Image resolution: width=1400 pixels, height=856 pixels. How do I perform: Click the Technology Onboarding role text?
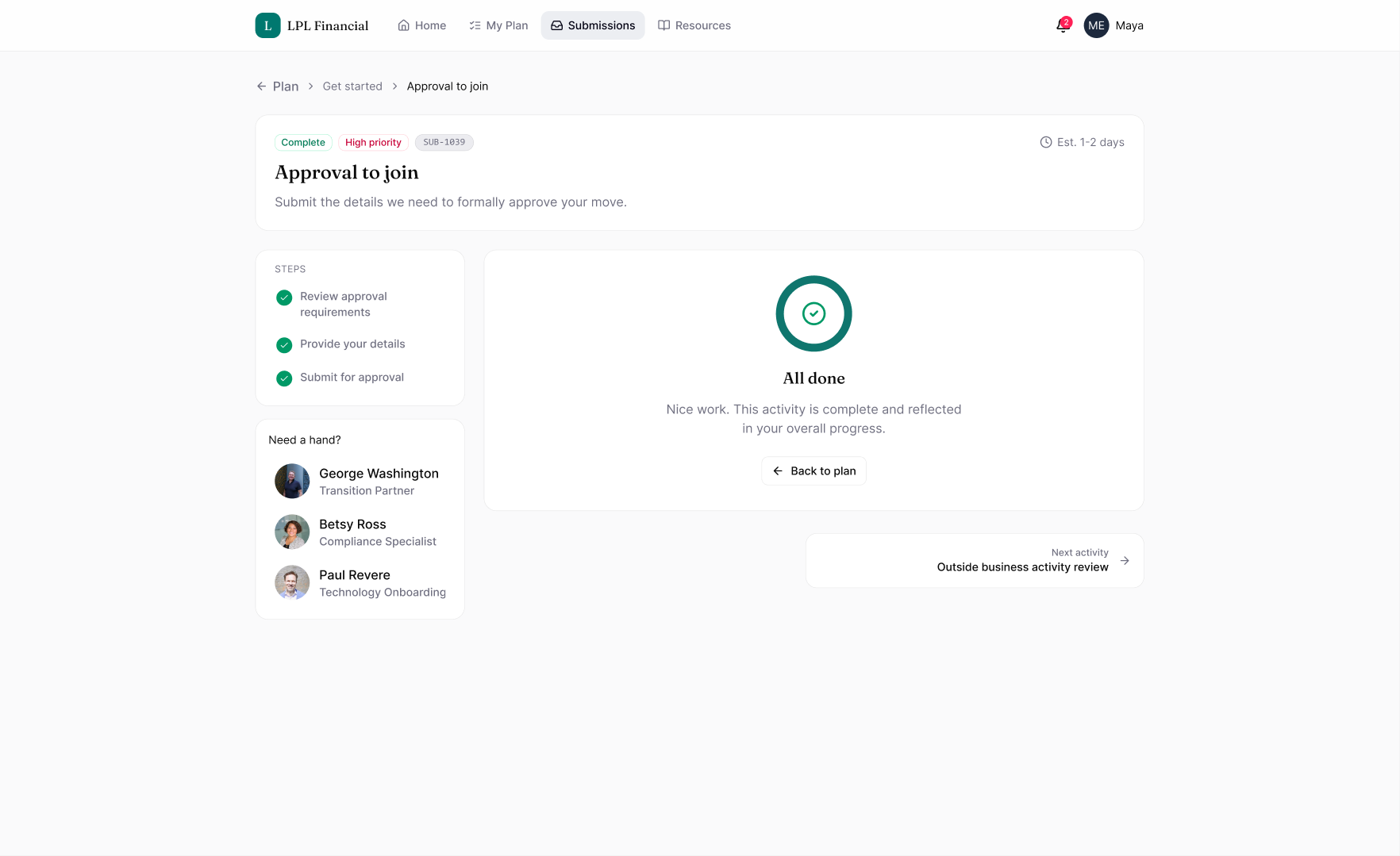383,593
